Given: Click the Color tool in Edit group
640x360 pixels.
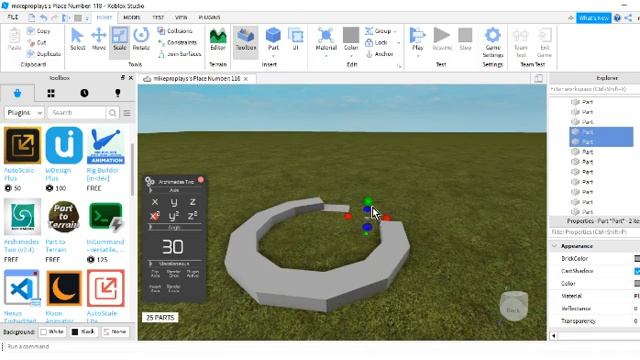Looking at the screenshot, I should (x=351, y=38).
